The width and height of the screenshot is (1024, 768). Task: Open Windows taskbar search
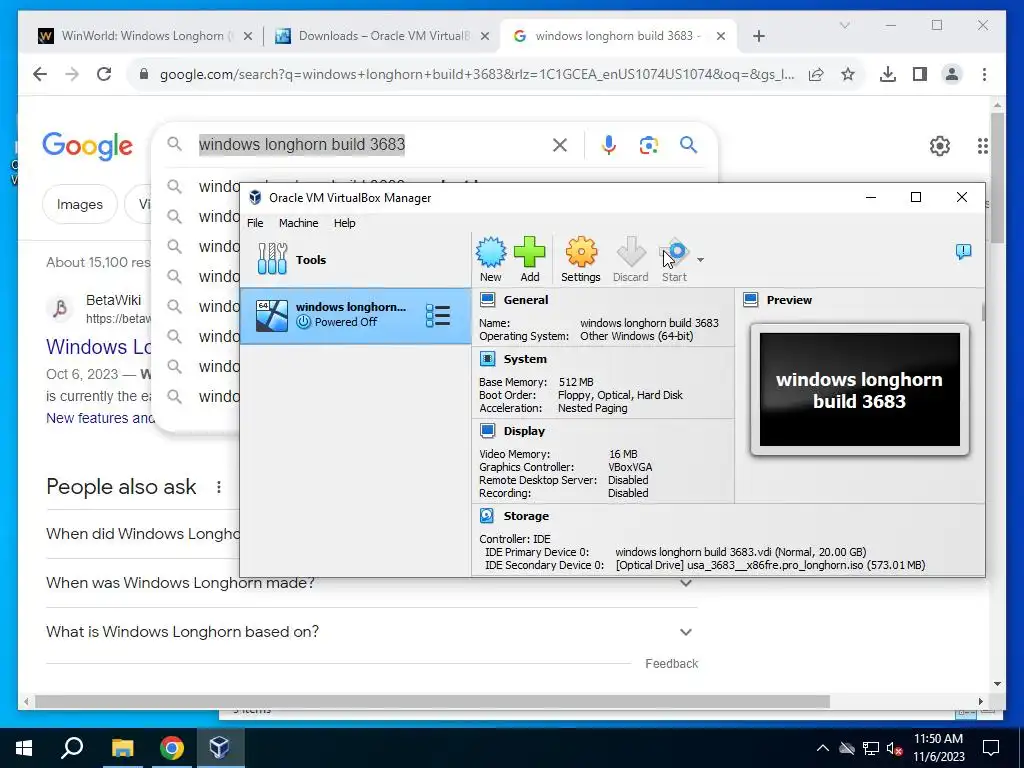point(72,748)
